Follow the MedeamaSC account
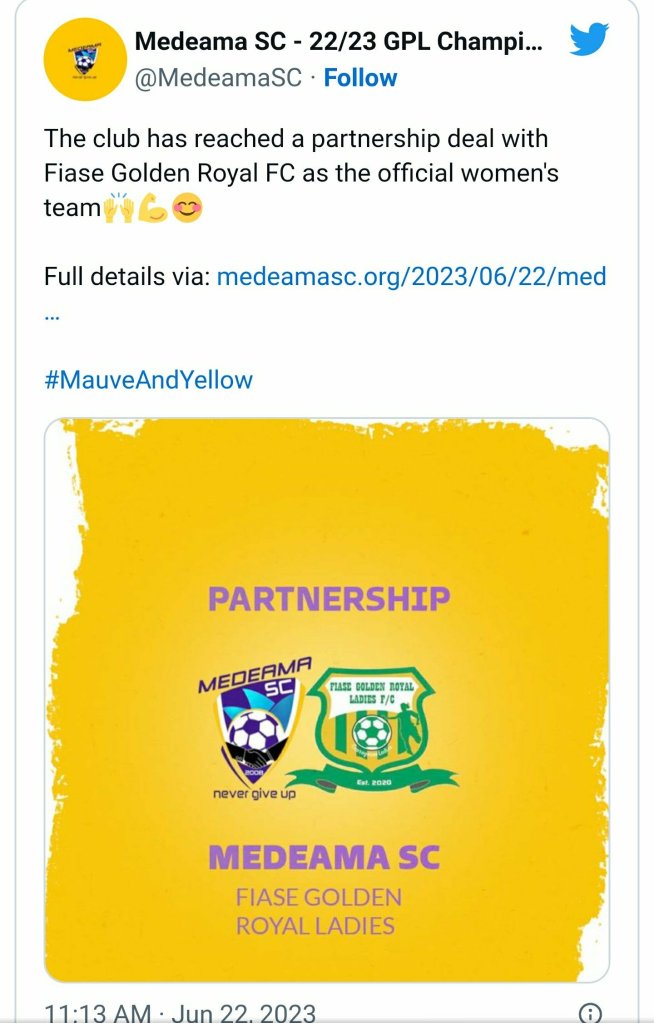Viewport: 654px width, 1023px height. tap(360, 78)
